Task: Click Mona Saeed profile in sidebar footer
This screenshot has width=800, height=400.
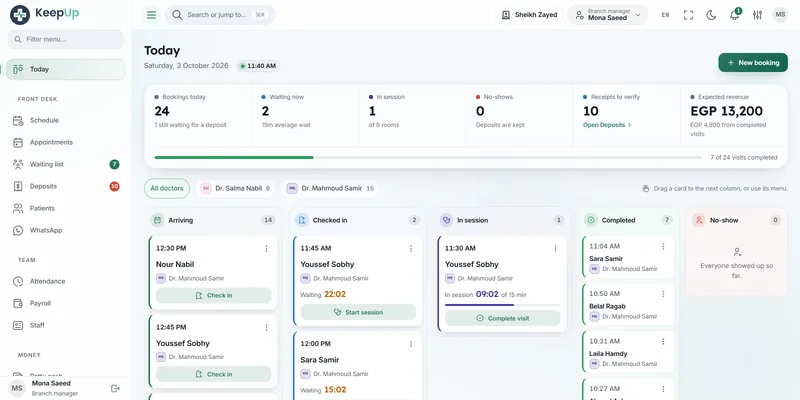Action: click(54, 388)
